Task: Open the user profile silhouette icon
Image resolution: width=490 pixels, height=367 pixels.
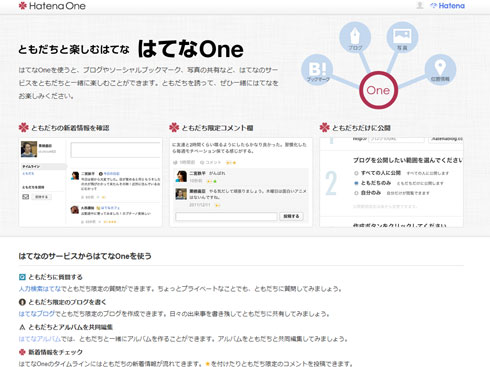Action: [420, 5]
